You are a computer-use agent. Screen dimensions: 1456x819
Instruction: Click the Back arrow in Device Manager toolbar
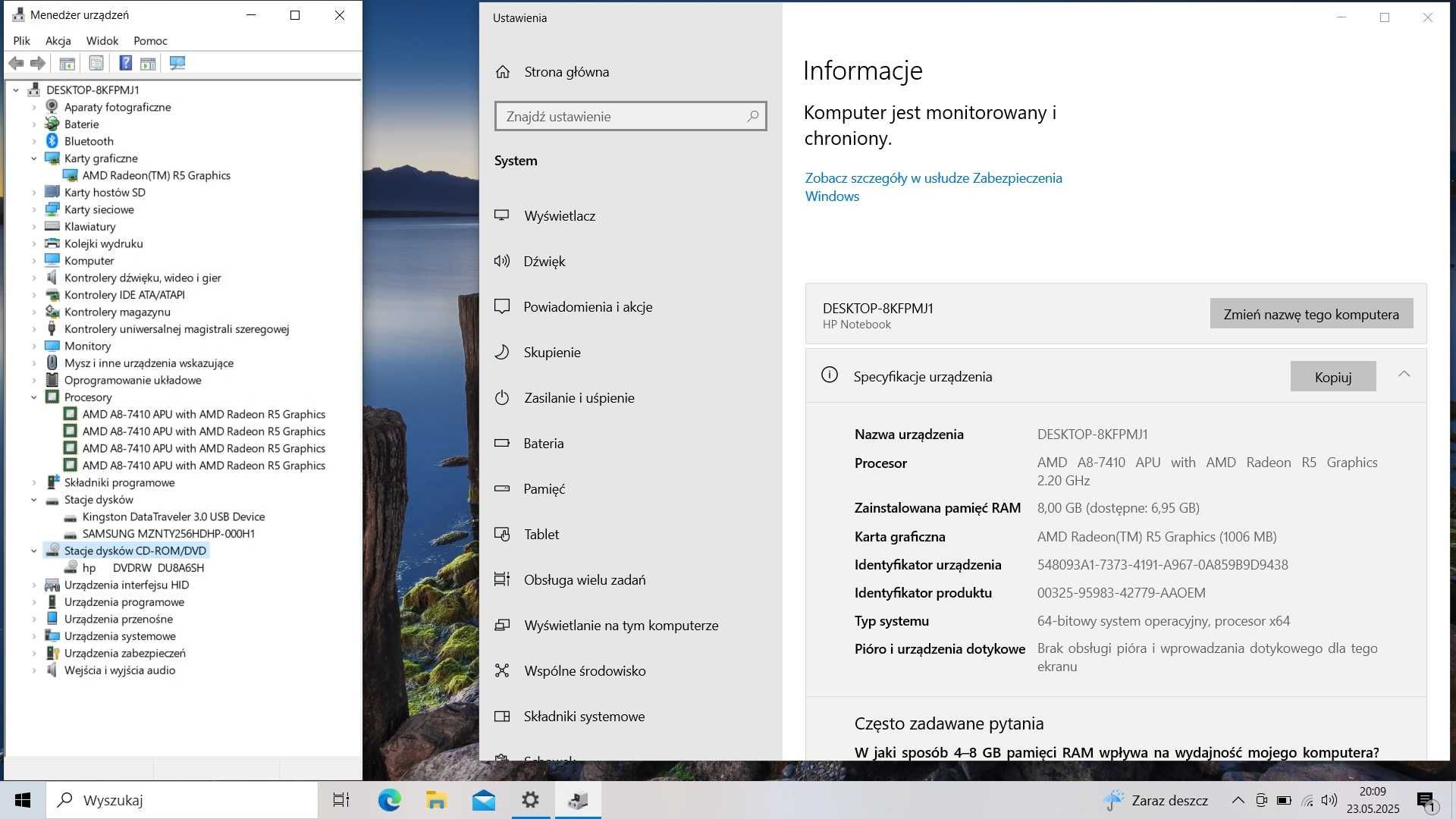(x=16, y=64)
